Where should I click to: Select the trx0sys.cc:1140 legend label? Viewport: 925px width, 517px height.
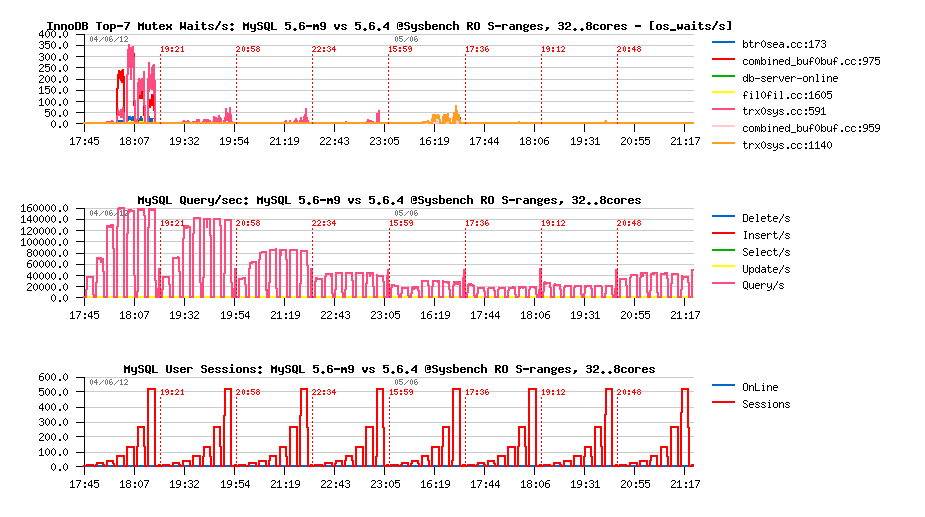click(787, 145)
